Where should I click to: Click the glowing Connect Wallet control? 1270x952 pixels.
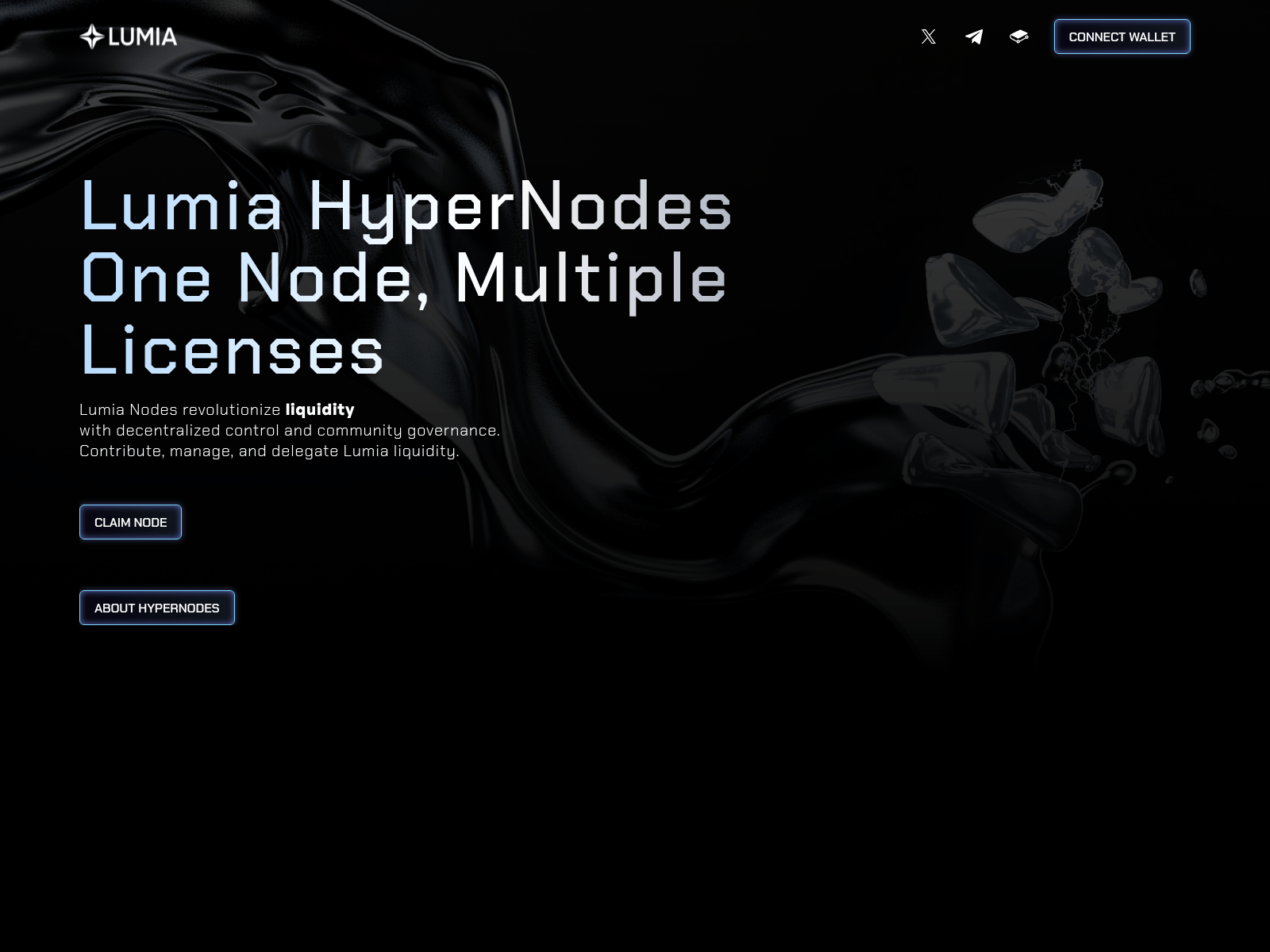[x=1122, y=36]
